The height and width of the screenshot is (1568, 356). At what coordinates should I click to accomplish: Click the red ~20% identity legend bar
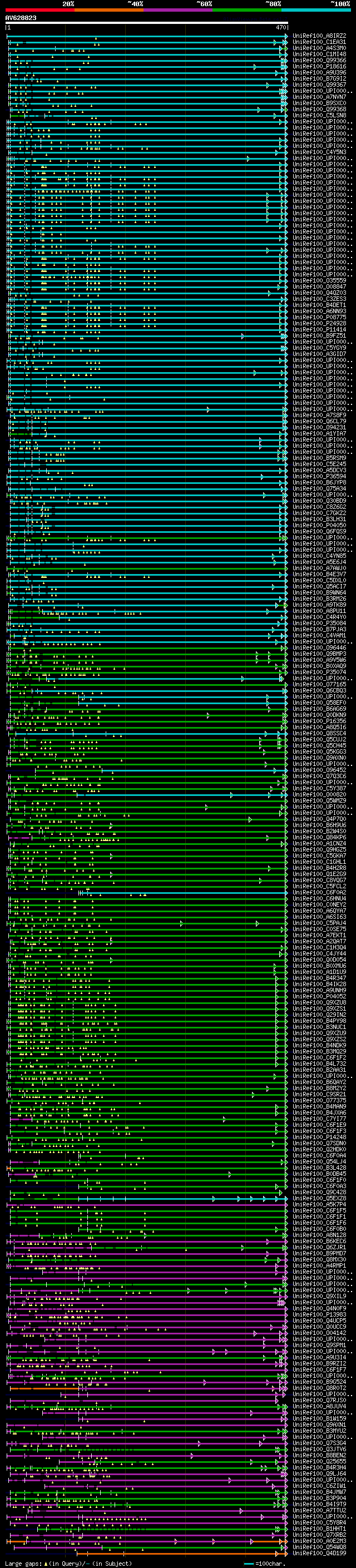pyautogui.click(x=39, y=10)
